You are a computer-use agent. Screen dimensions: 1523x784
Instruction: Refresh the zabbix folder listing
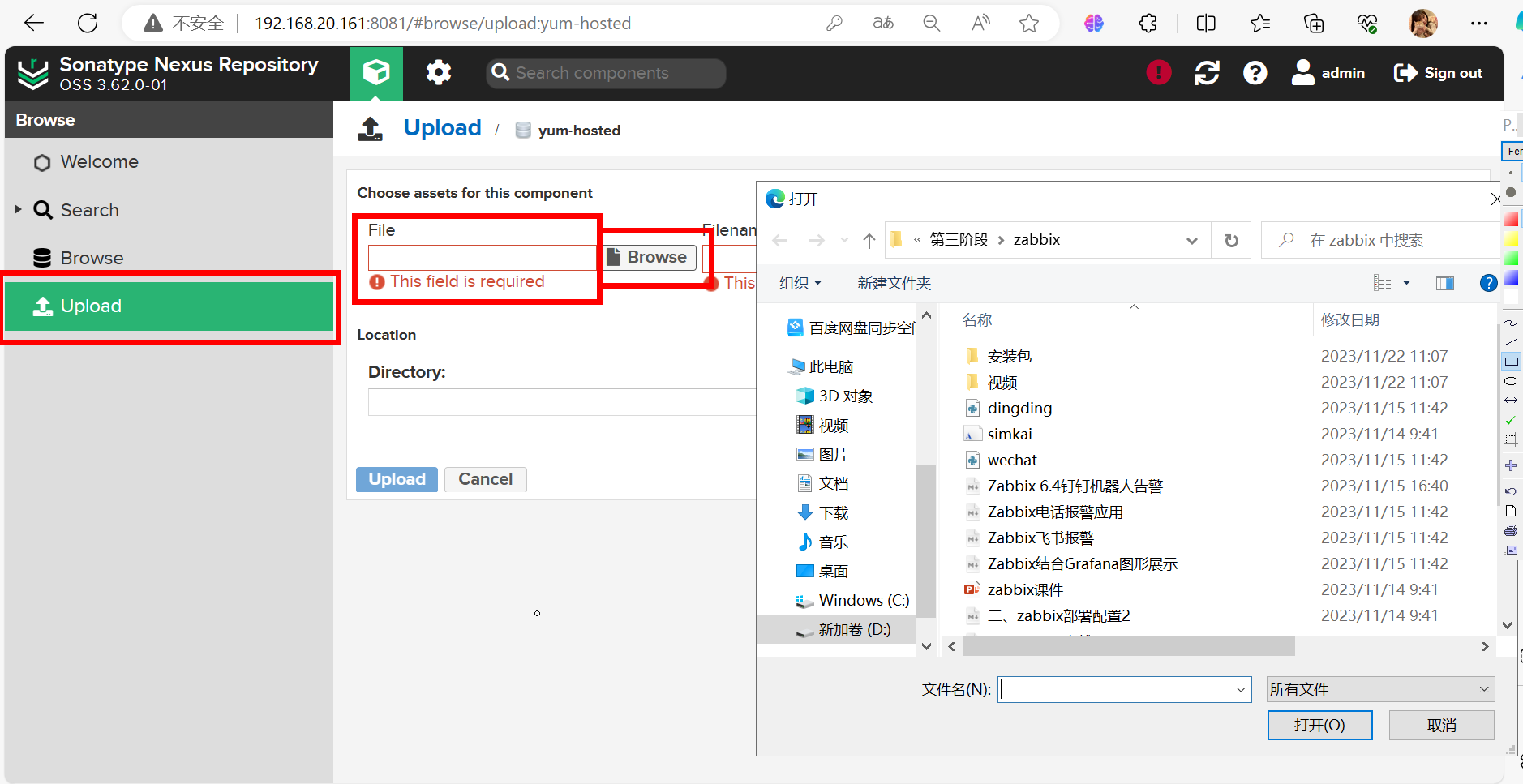click(x=1231, y=241)
